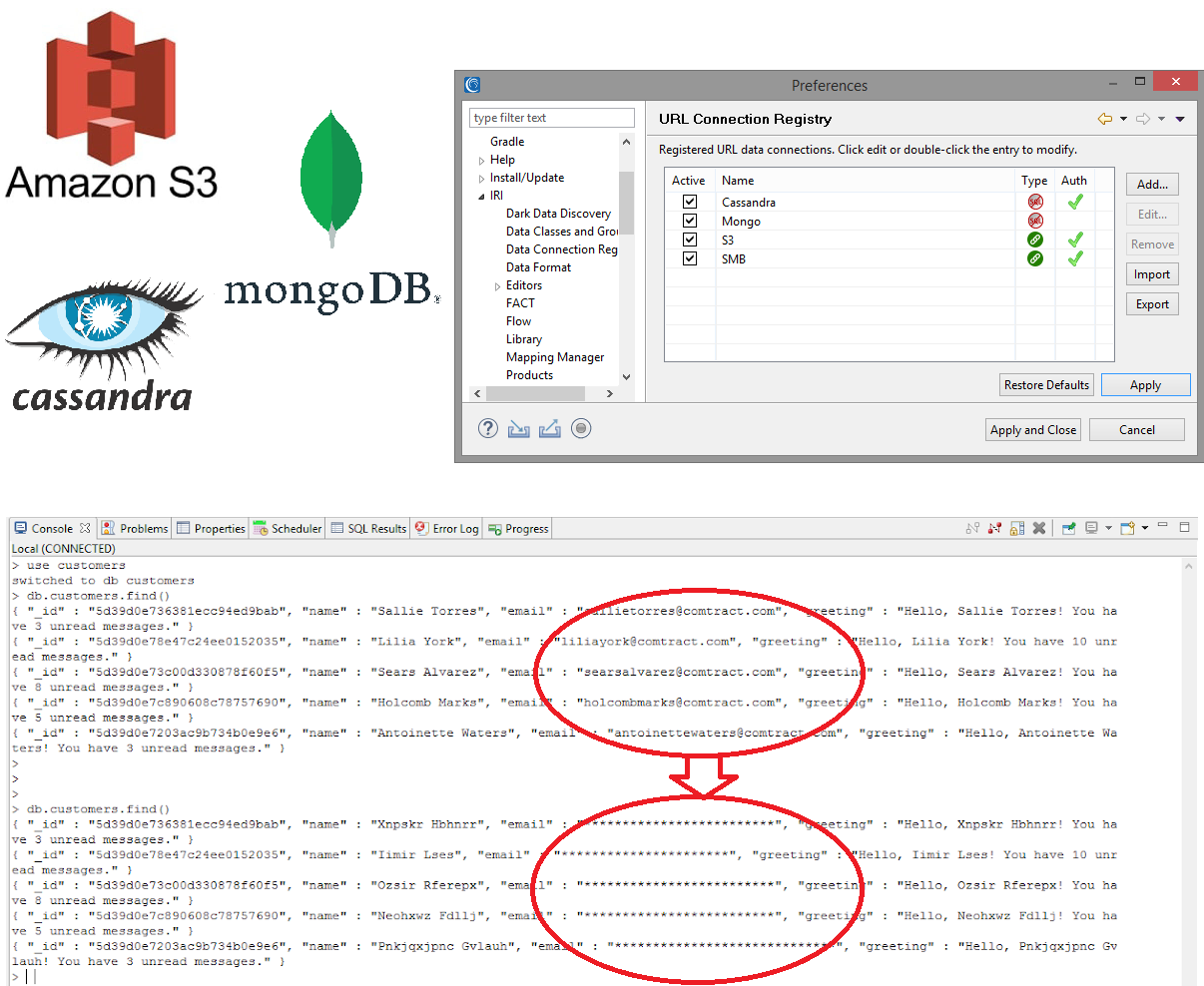The image size is (1204, 986).
Task: Click the Cassandra type icon
Action: click(x=1035, y=202)
